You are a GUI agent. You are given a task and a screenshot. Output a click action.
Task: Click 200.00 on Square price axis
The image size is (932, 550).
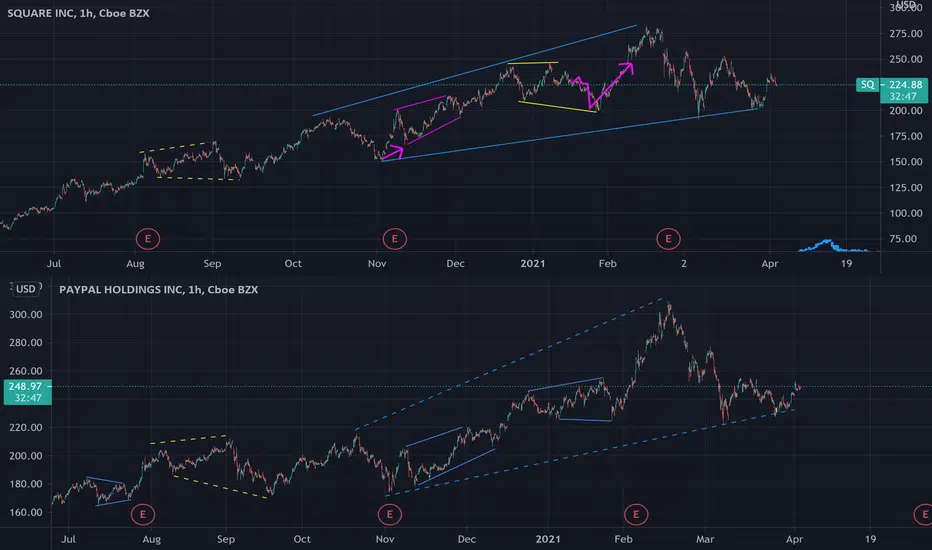(906, 111)
